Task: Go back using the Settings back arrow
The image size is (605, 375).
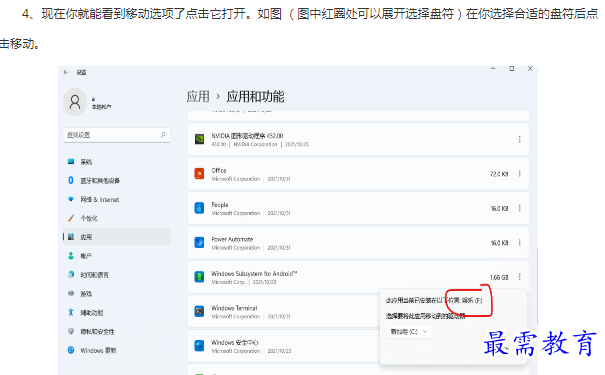Action: coord(66,72)
